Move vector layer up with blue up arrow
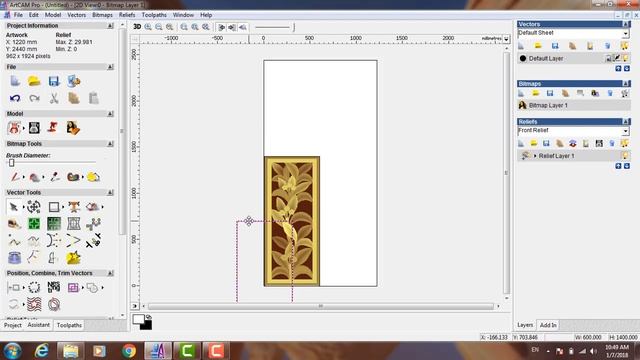 click(618, 69)
